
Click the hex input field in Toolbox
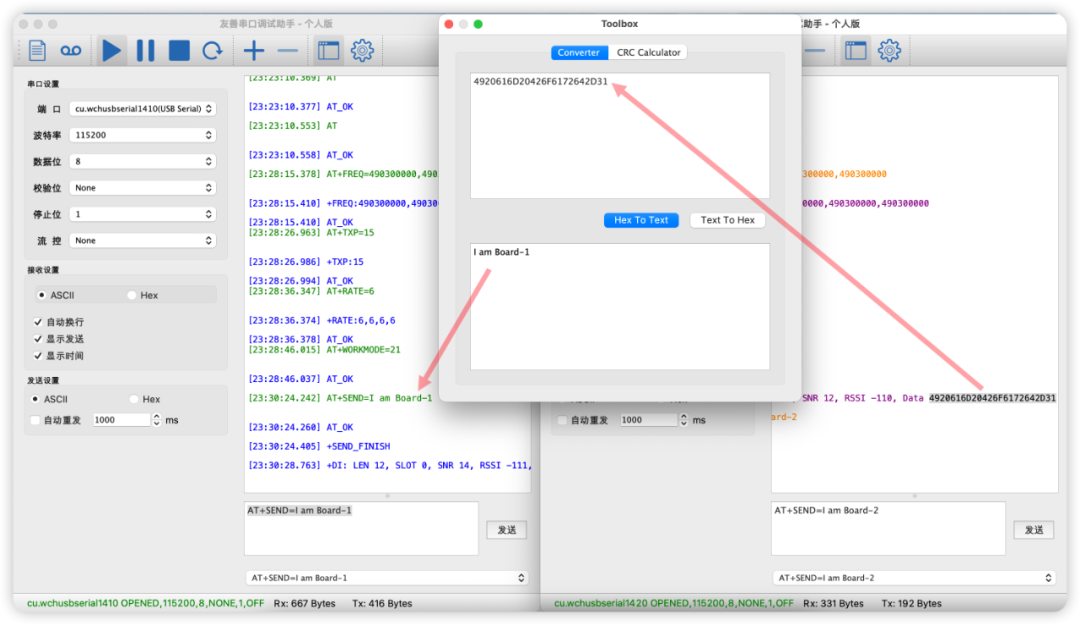point(620,135)
